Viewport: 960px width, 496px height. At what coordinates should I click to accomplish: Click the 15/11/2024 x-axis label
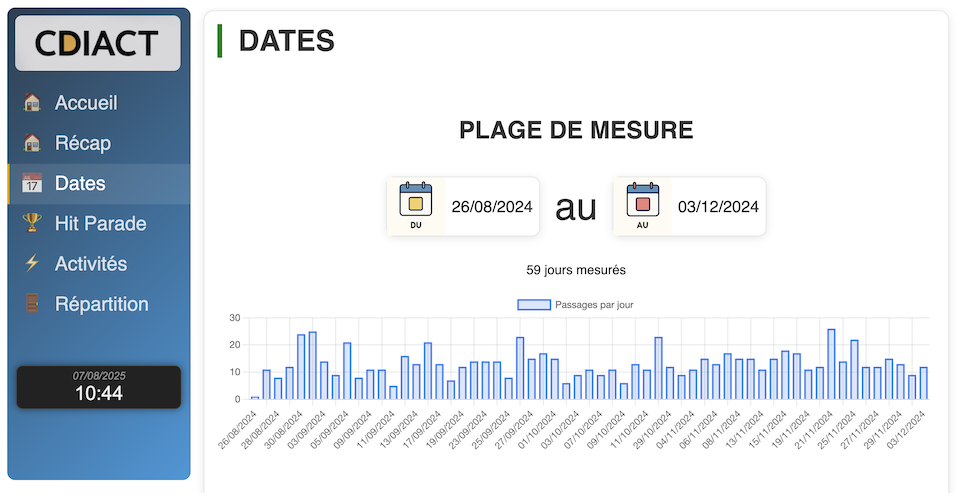pos(768,429)
